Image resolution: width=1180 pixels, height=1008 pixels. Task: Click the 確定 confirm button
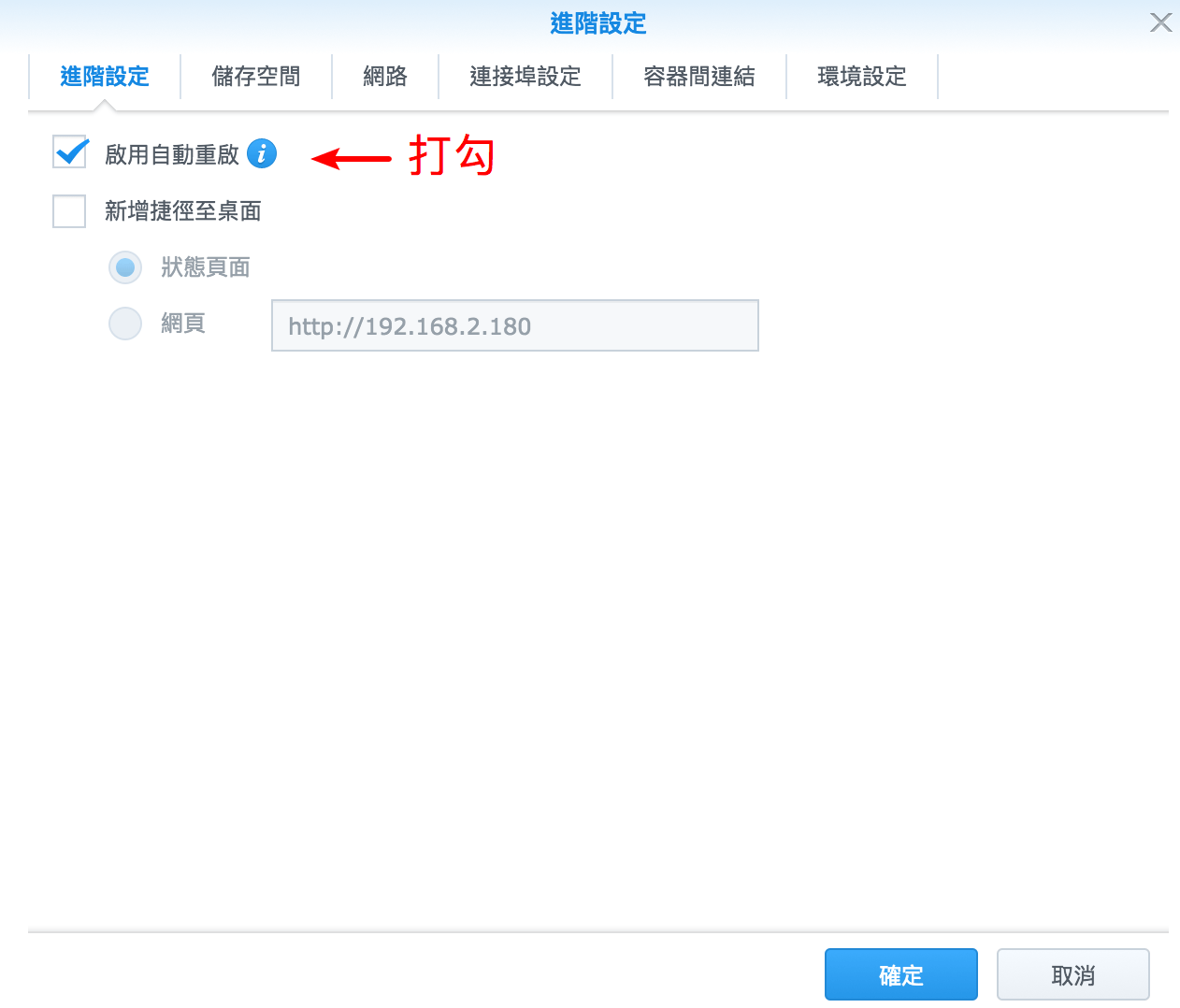(900, 973)
